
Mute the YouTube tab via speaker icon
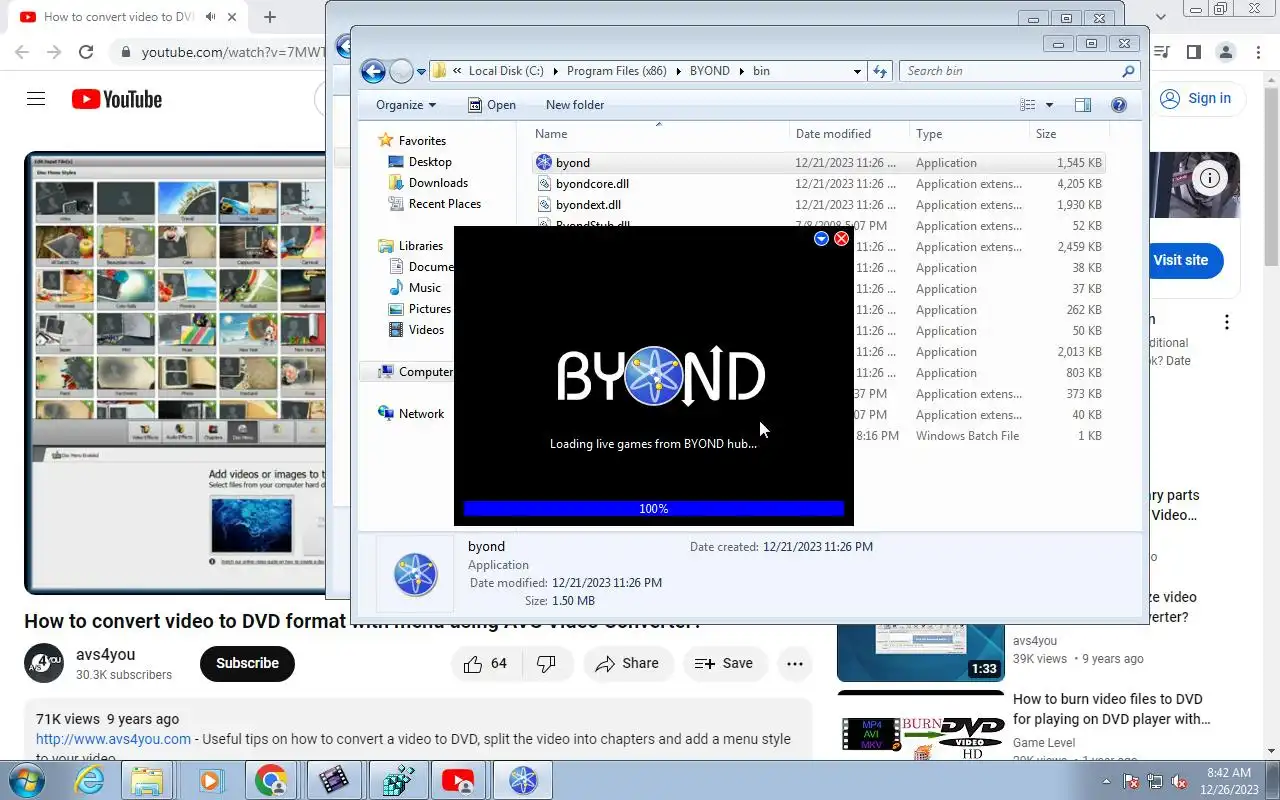pyautogui.click(x=210, y=17)
